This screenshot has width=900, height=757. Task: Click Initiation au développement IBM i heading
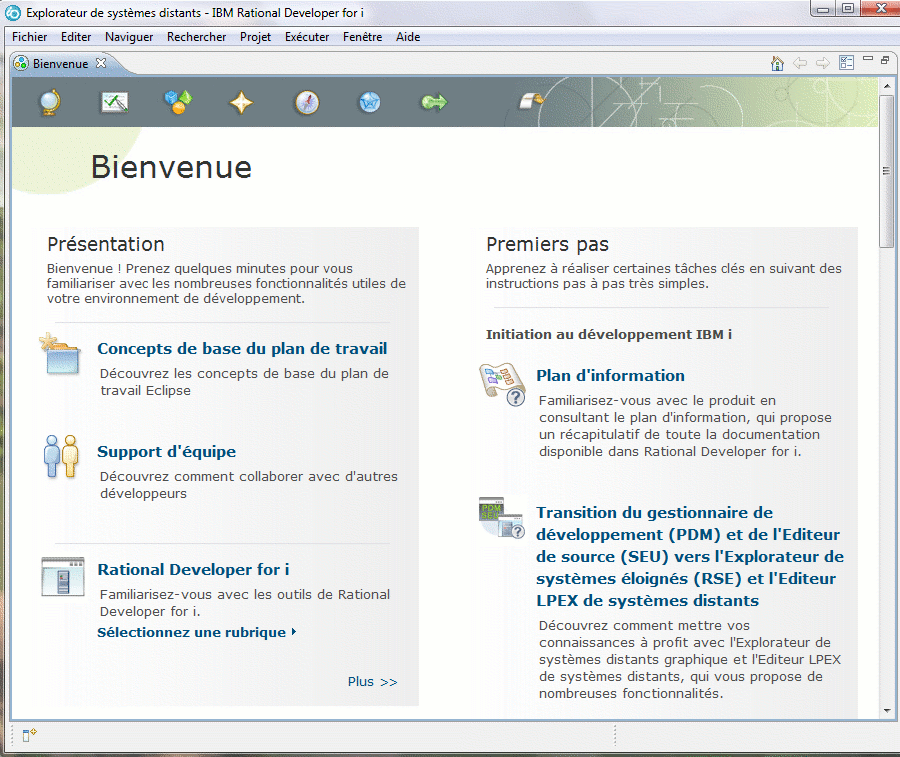(x=609, y=335)
